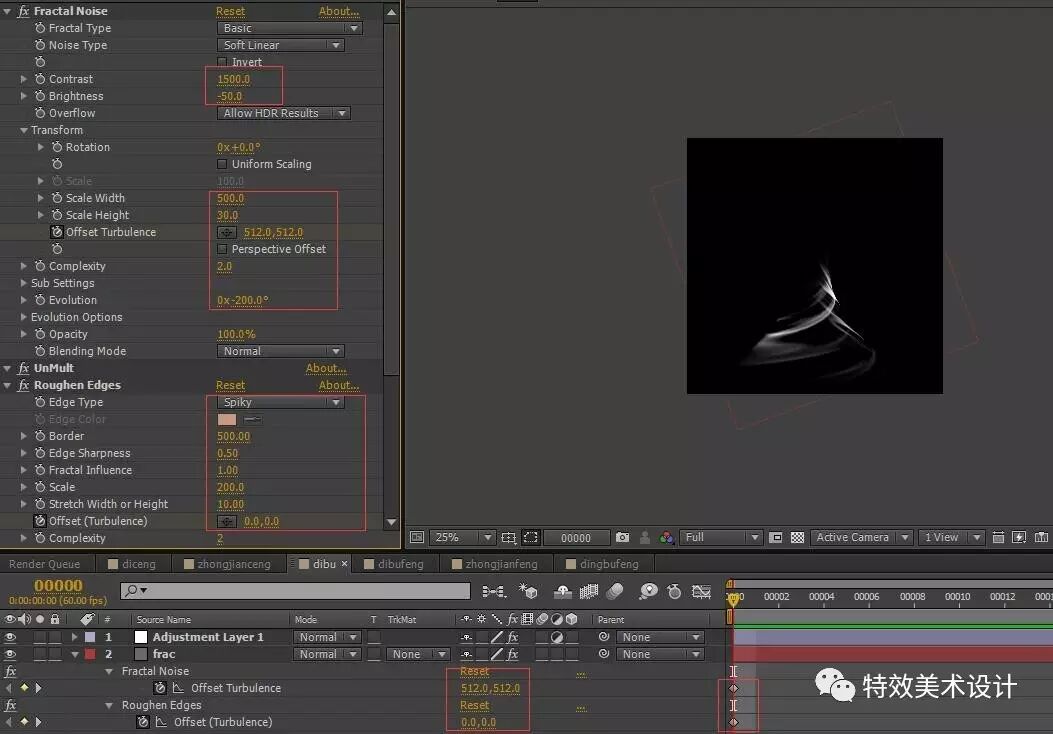Toggle the Roughen Edges fx switch in effect panel
The image size is (1053, 734).
coord(24,385)
